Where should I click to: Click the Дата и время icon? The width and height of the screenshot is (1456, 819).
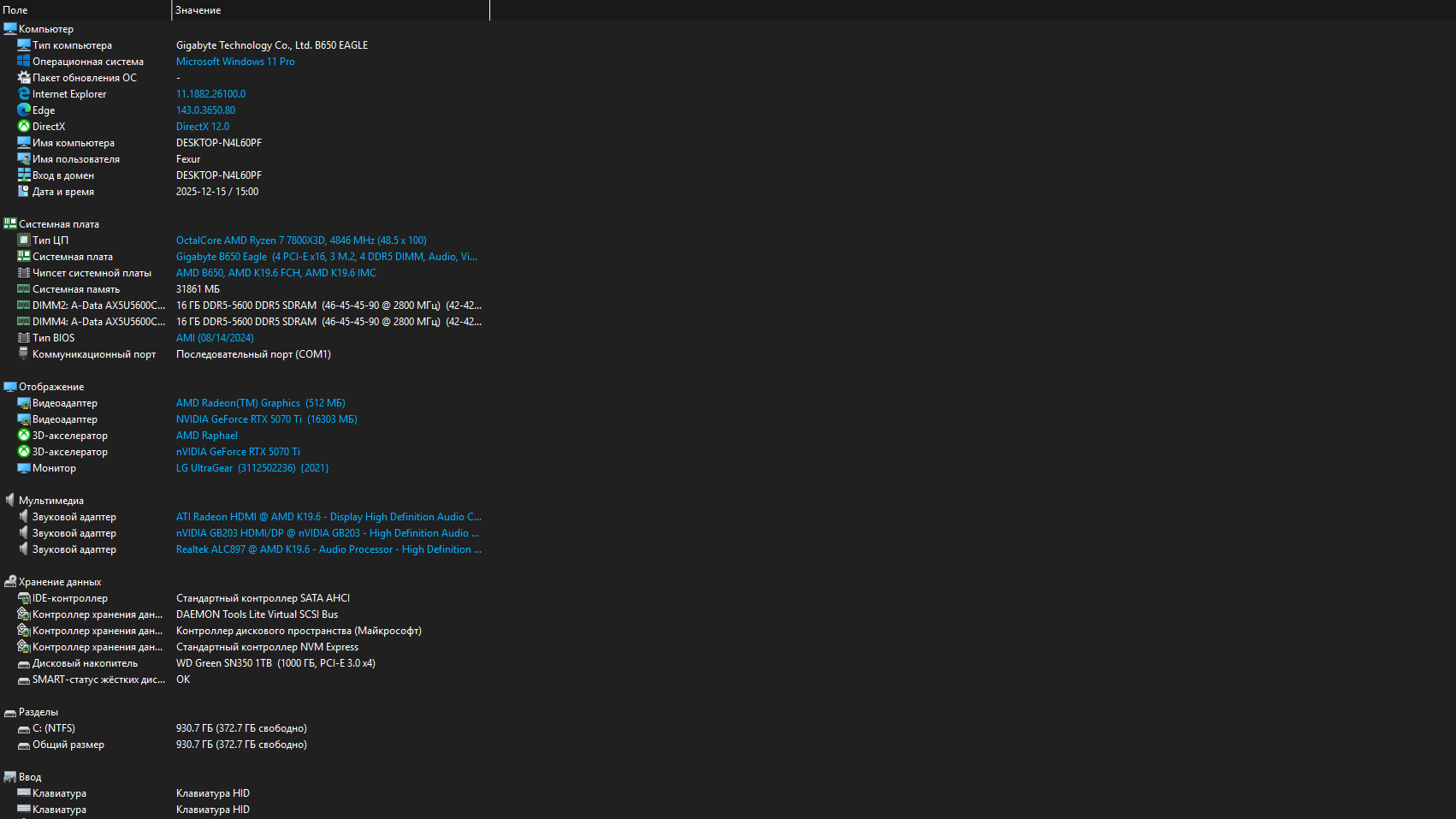[x=24, y=192]
